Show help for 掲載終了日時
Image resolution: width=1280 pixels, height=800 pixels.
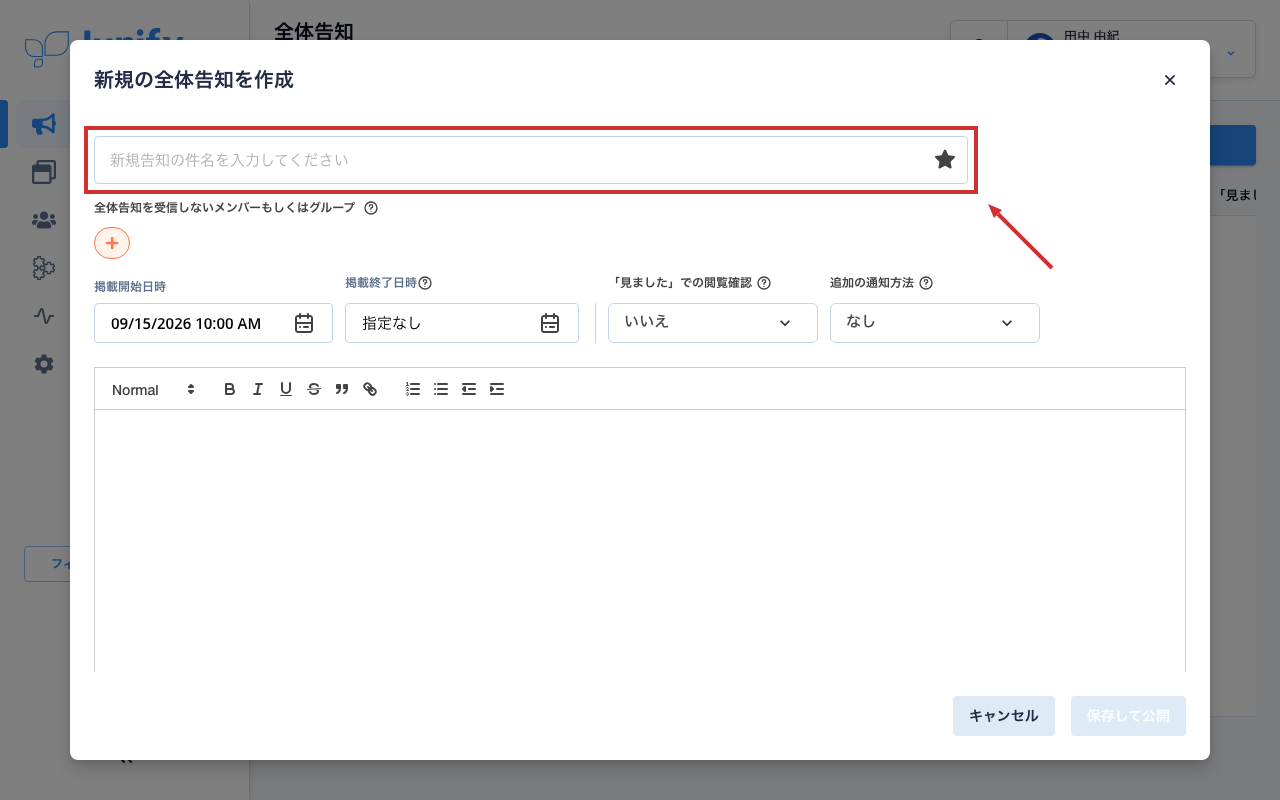425,283
